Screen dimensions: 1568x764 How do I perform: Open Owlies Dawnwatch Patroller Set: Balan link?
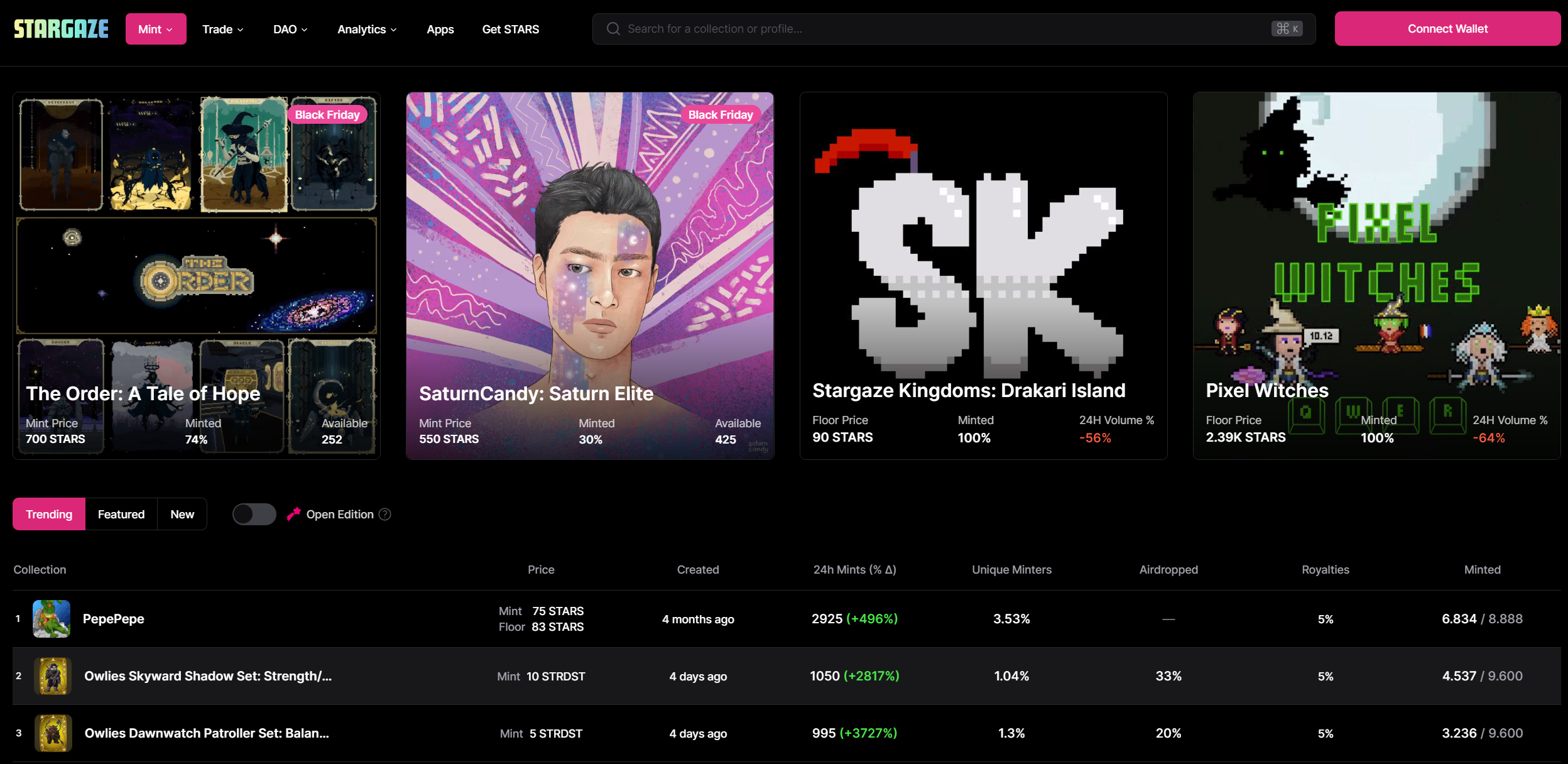pos(207,733)
